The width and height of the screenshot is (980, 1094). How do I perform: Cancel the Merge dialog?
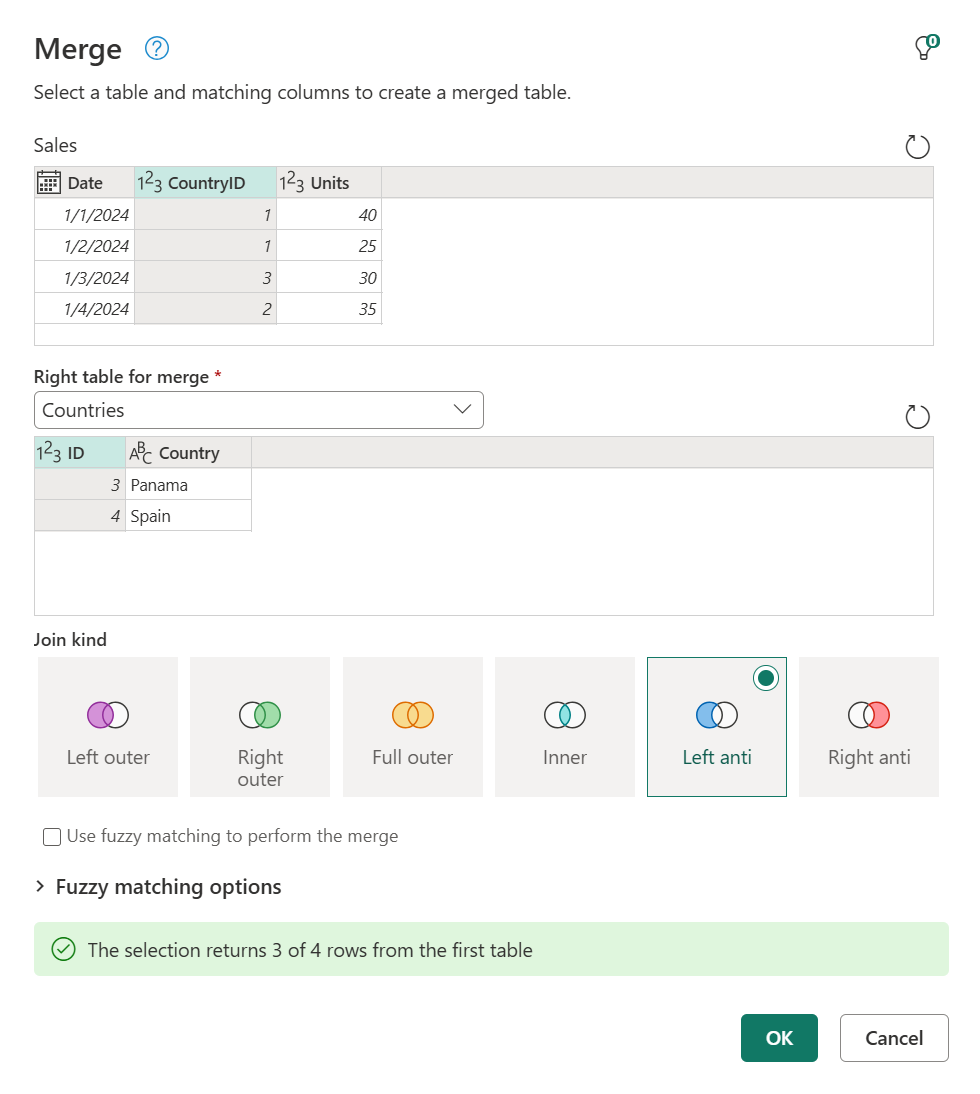894,1038
